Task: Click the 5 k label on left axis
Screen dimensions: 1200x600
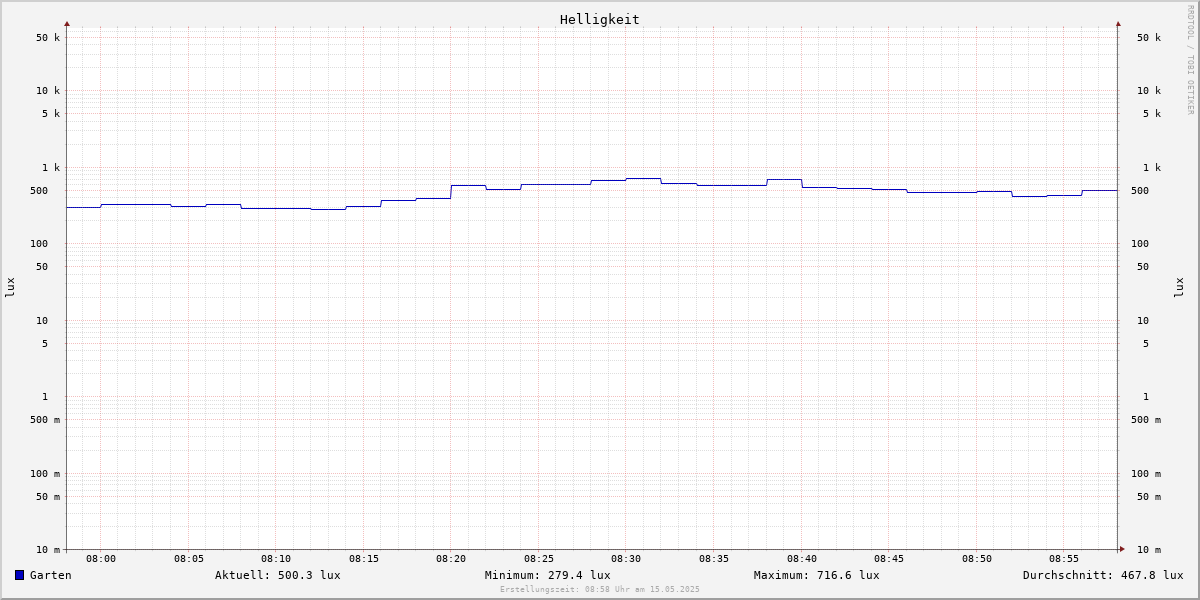Action: [51, 114]
